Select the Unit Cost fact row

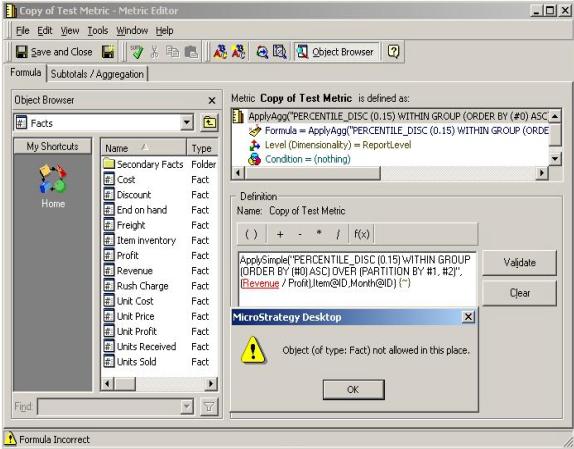tap(160, 301)
